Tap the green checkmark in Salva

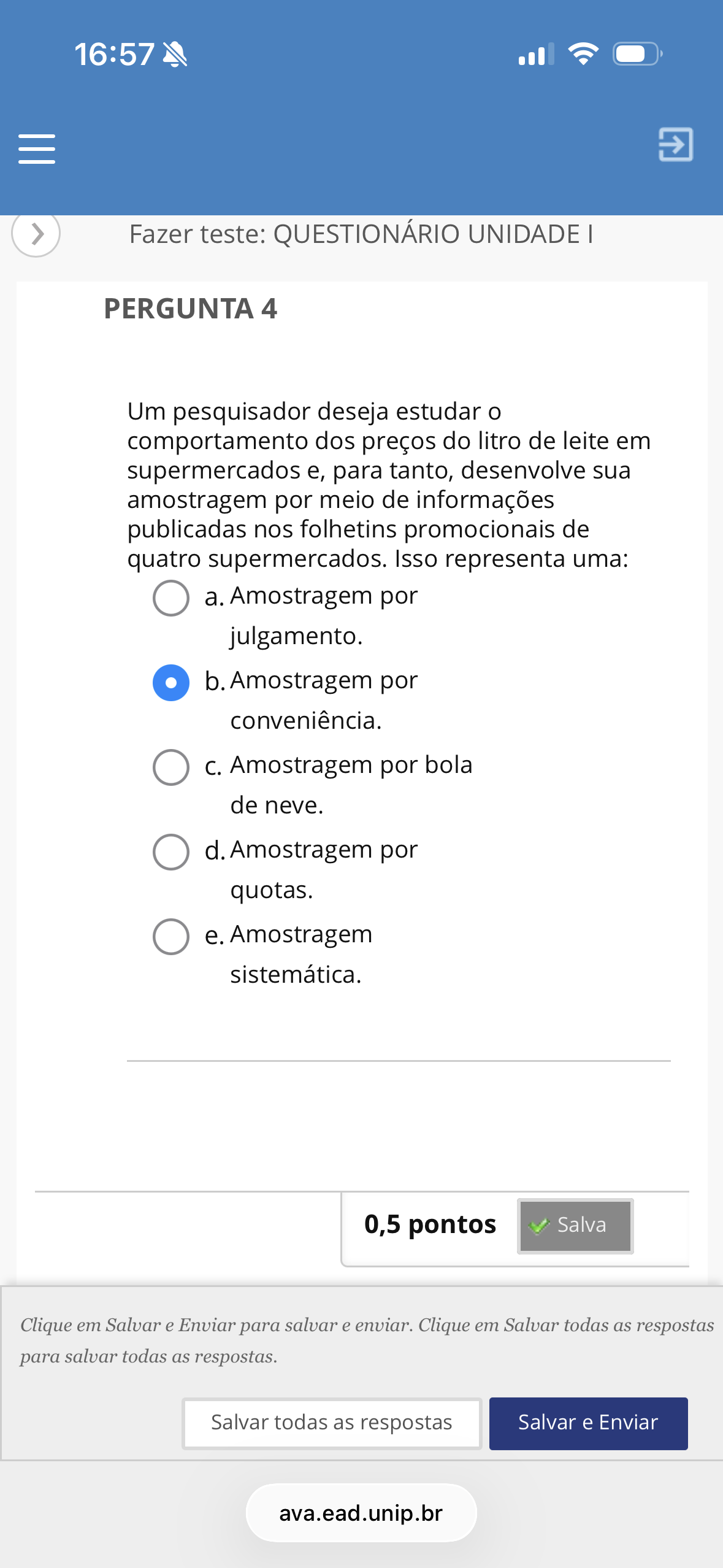(538, 1226)
